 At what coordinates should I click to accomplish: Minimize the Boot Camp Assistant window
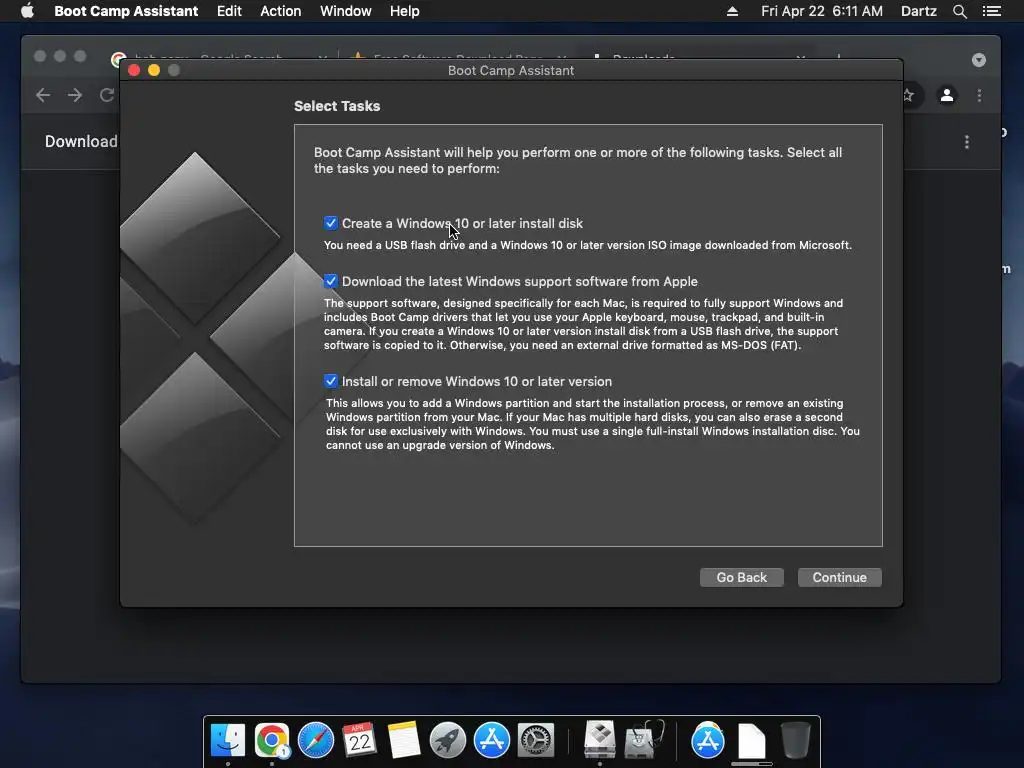pos(154,70)
